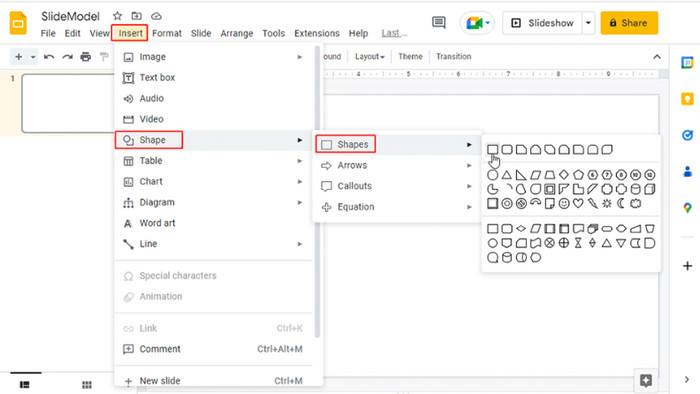The image size is (700, 394).
Task: Expand the Callouts shape submenu
Action: (x=469, y=186)
